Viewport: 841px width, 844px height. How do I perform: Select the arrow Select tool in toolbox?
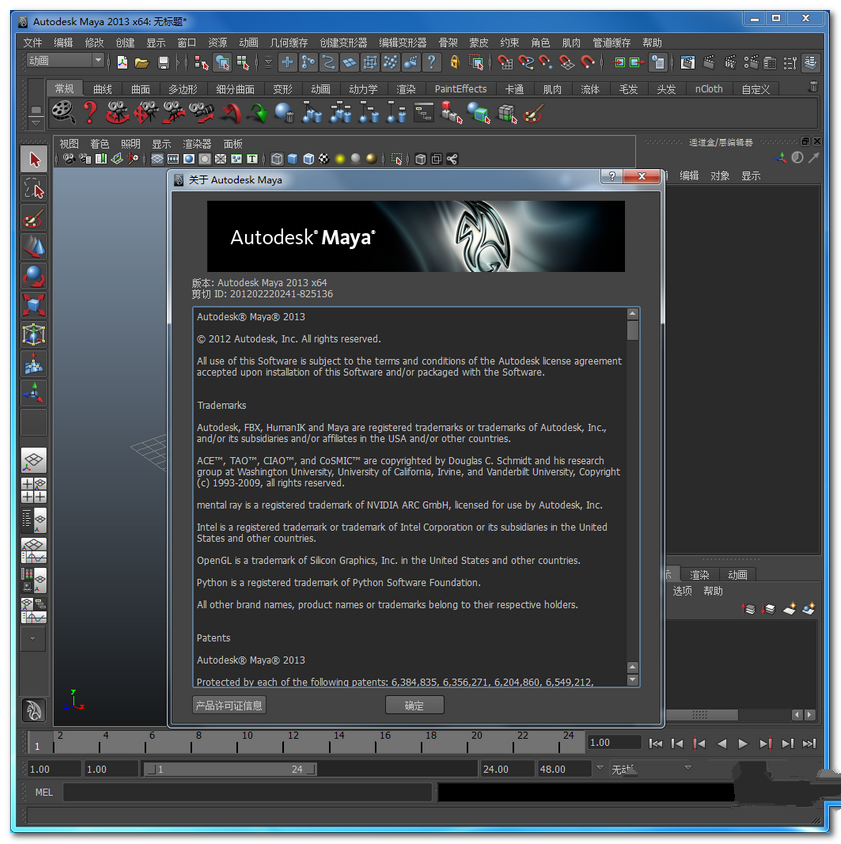34,159
